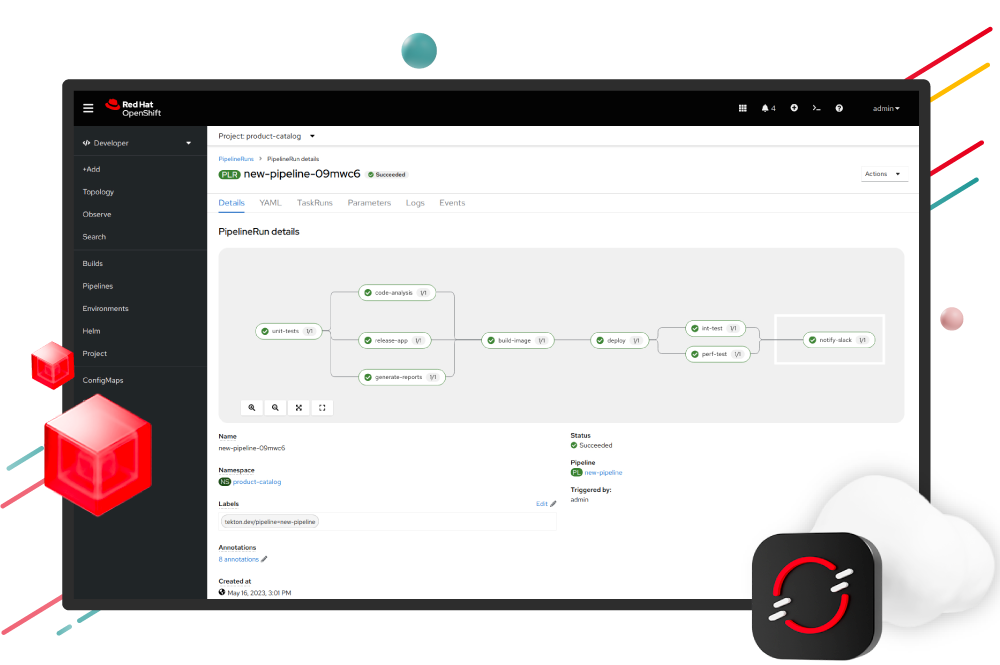Open the Logs tab
Viewport: 1000px width, 665px height.
(x=415, y=203)
